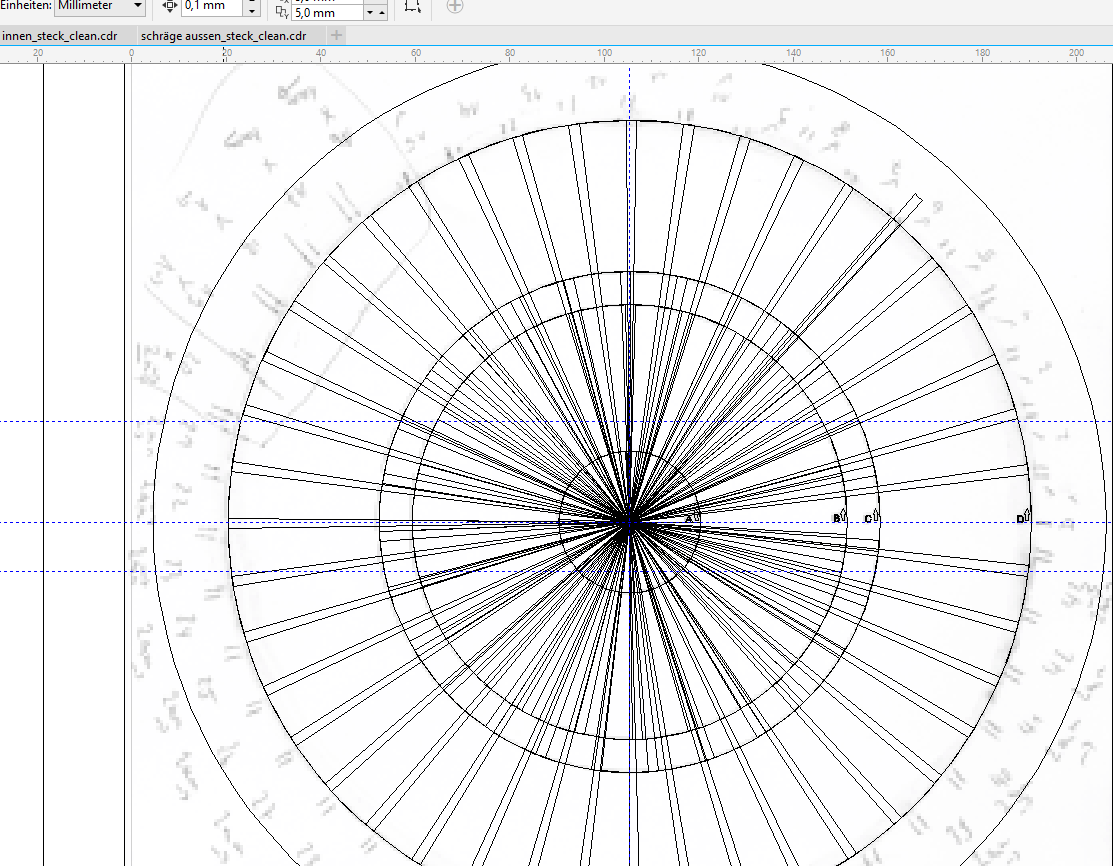Increase the 5,0 mm duplicate distance value

[382, 13]
